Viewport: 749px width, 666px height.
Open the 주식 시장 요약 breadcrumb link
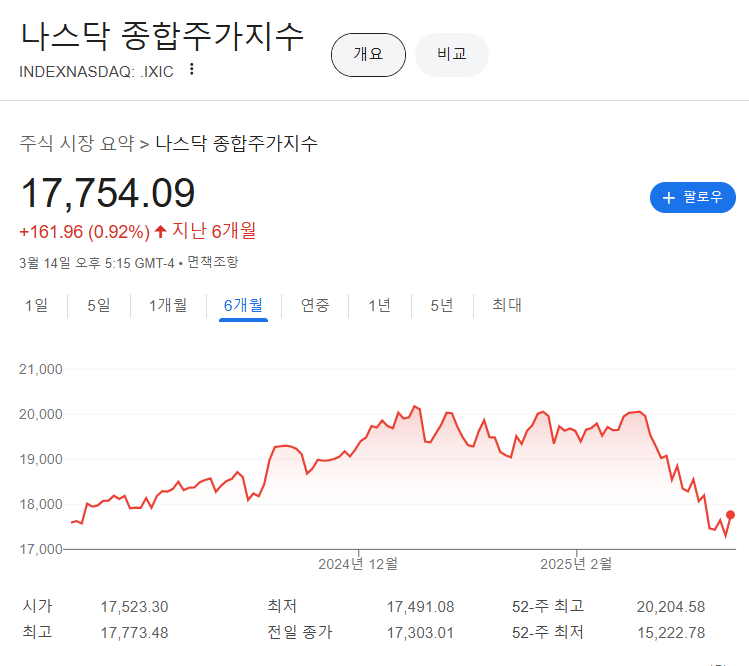[76, 143]
